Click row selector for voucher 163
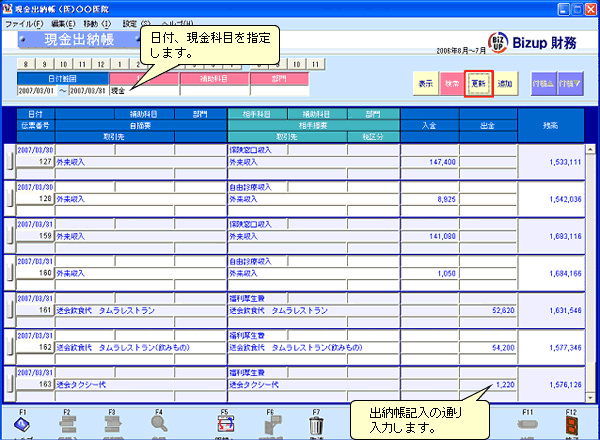The width and height of the screenshot is (600, 440). click(x=10, y=384)
